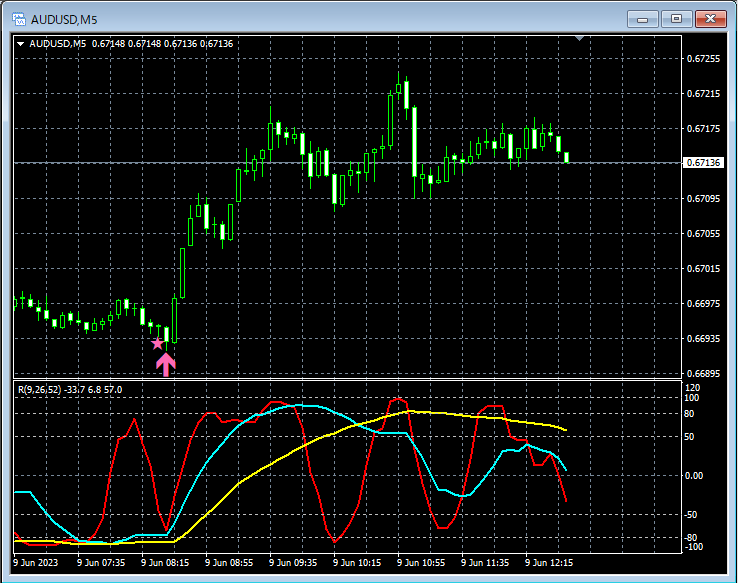Click indicator scale value -100
The image size is (739, 583).
[x=693, y=547]
